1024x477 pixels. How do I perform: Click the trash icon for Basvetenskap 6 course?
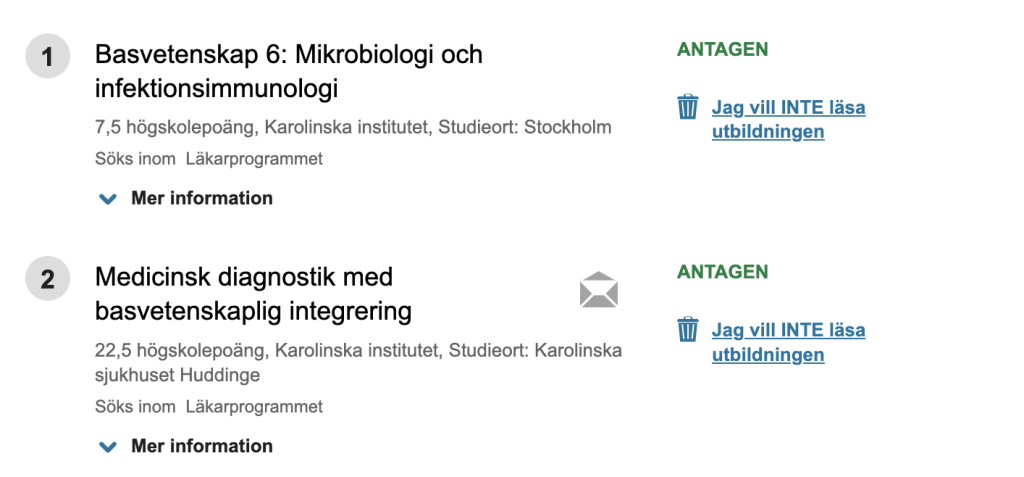pos(688,107)
